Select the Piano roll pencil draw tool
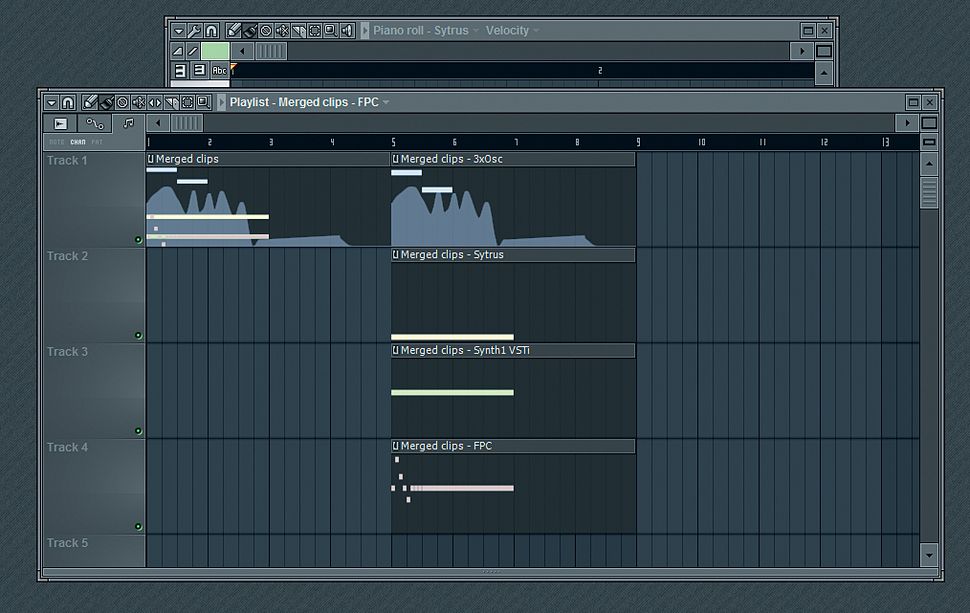 pyautogui.click(x=233, y=30)
